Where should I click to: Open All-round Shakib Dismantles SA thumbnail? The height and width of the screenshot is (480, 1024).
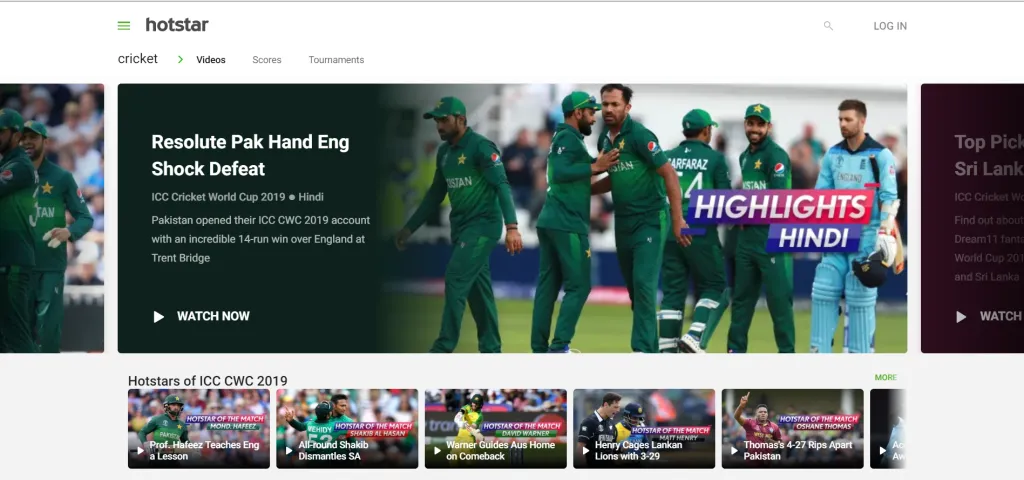347,428
